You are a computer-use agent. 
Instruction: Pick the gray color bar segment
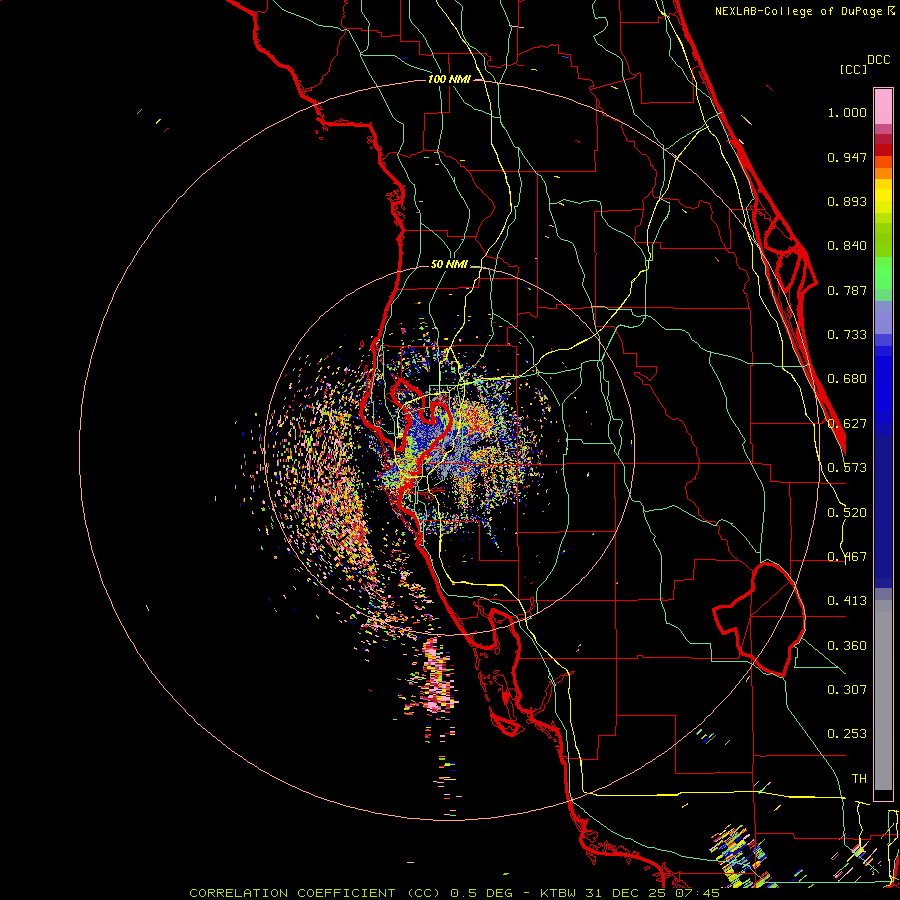click(883, 695)
